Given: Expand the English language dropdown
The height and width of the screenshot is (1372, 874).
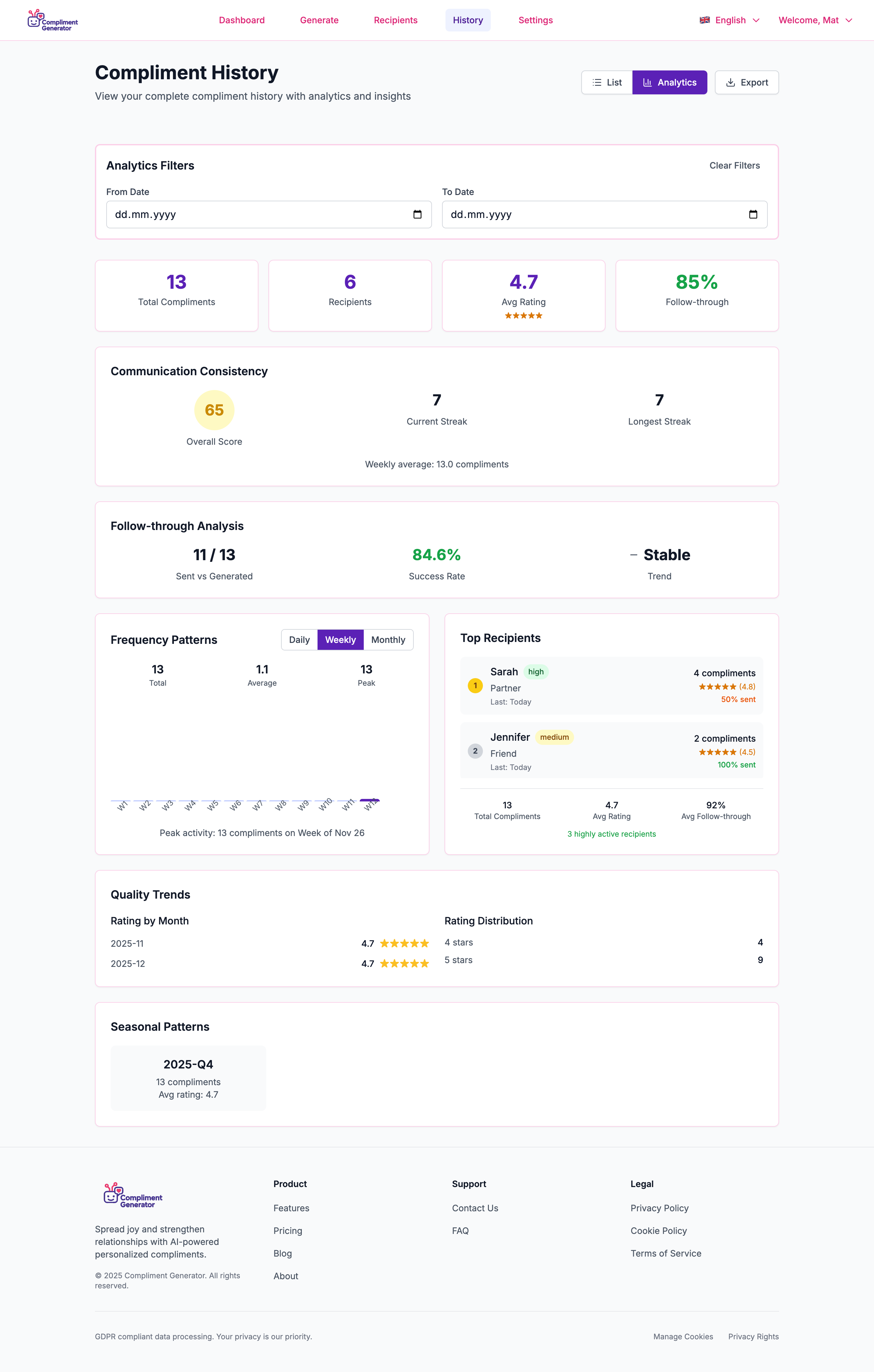Looking at the screenshot, I should pyautogui.click(x=729, y=20).
